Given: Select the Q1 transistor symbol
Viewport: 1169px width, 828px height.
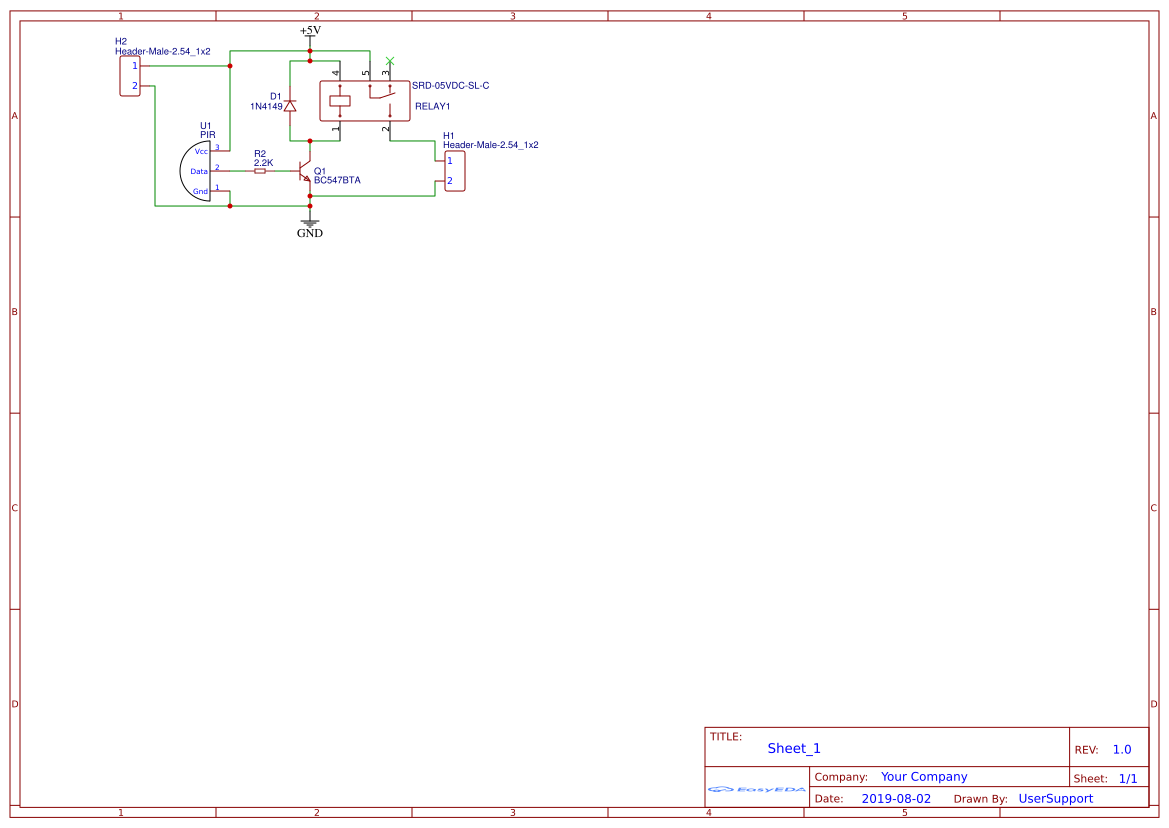Looking at the screenshot, I should (x=304, y=172).
